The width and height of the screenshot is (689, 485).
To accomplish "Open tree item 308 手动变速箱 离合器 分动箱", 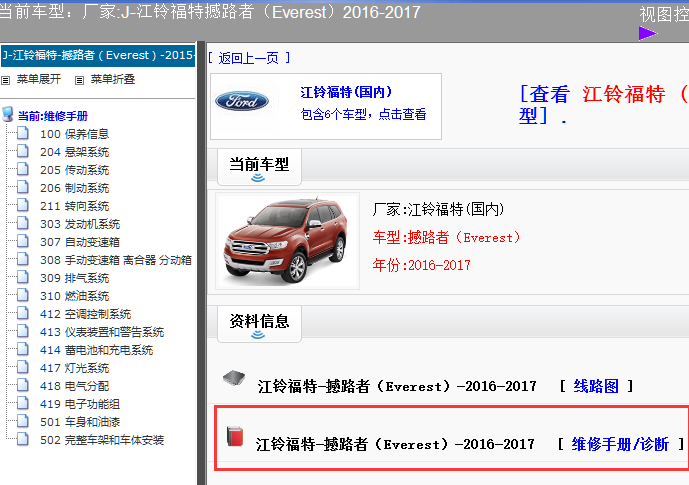I will coord(116,260).
